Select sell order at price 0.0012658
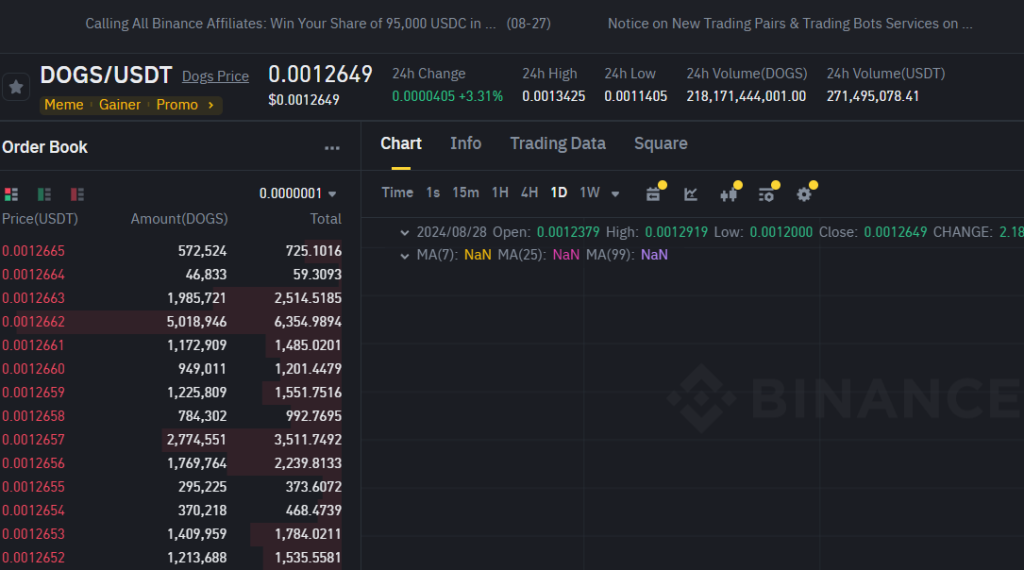The width and height of the screenshot is (1024, 570). point(171,416)
